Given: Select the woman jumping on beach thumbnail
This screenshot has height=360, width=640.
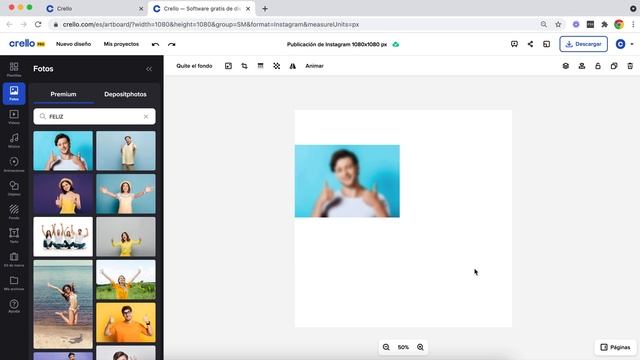Looking at the screenshot, I should (x=63, y=304).
